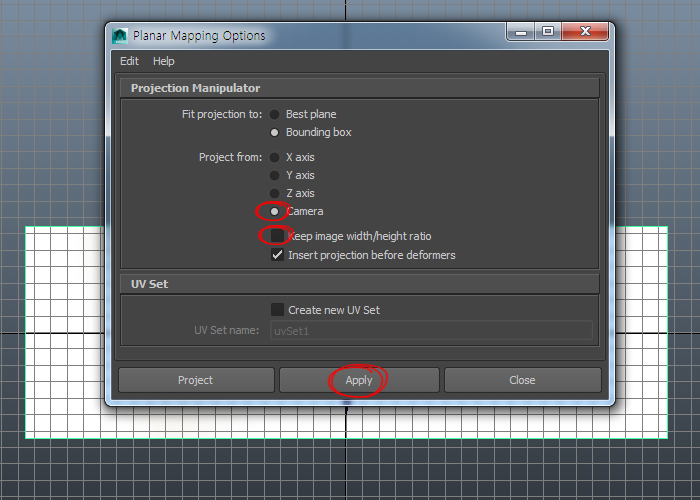Screen dimensions: 700x500
Task: Click the Maya icon in the title bar
Action: point(120,36)
